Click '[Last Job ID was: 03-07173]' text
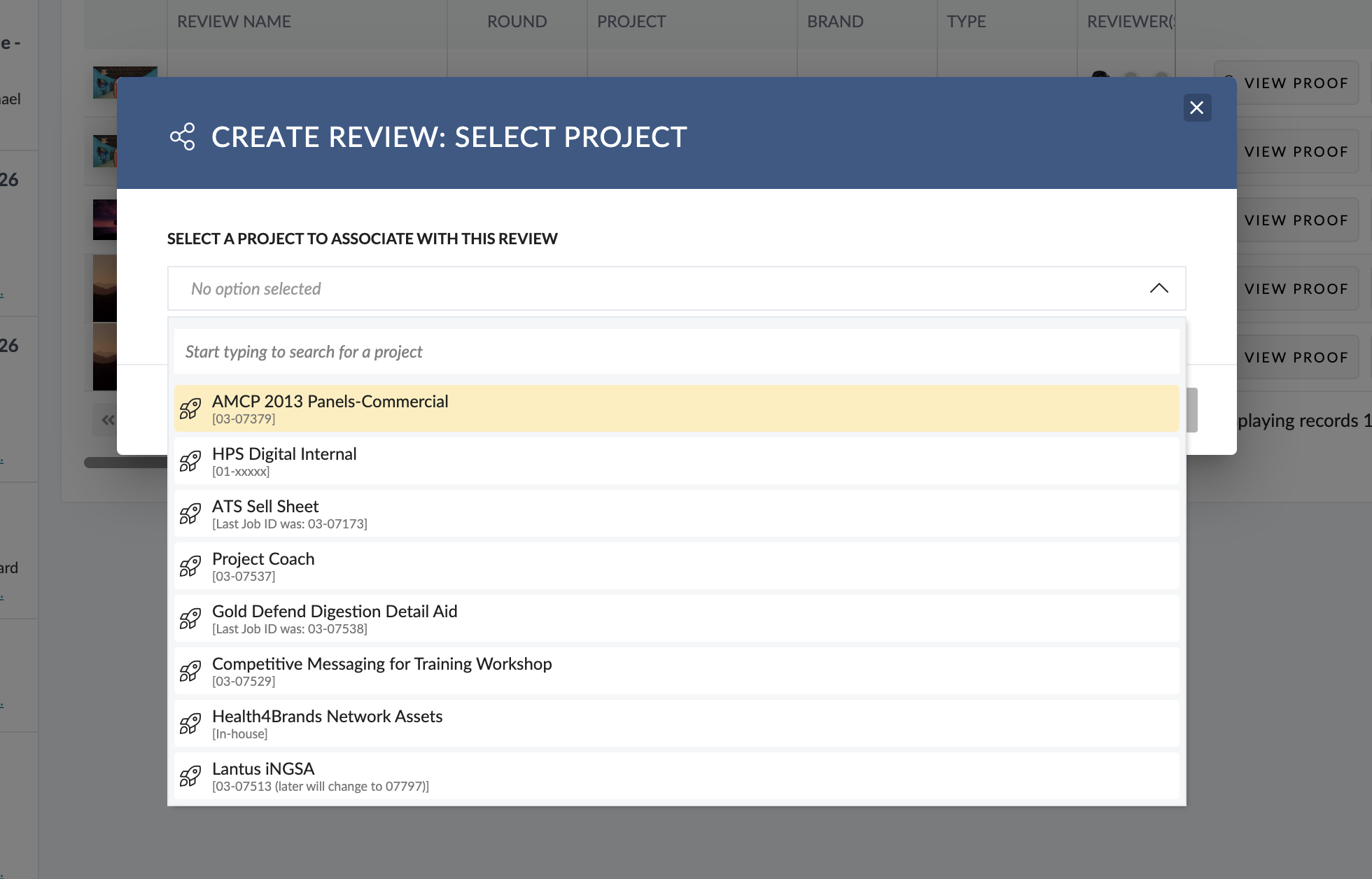The width and height of the screenshot is (1372, 879). pyautogui.click(x=290, y=524)
